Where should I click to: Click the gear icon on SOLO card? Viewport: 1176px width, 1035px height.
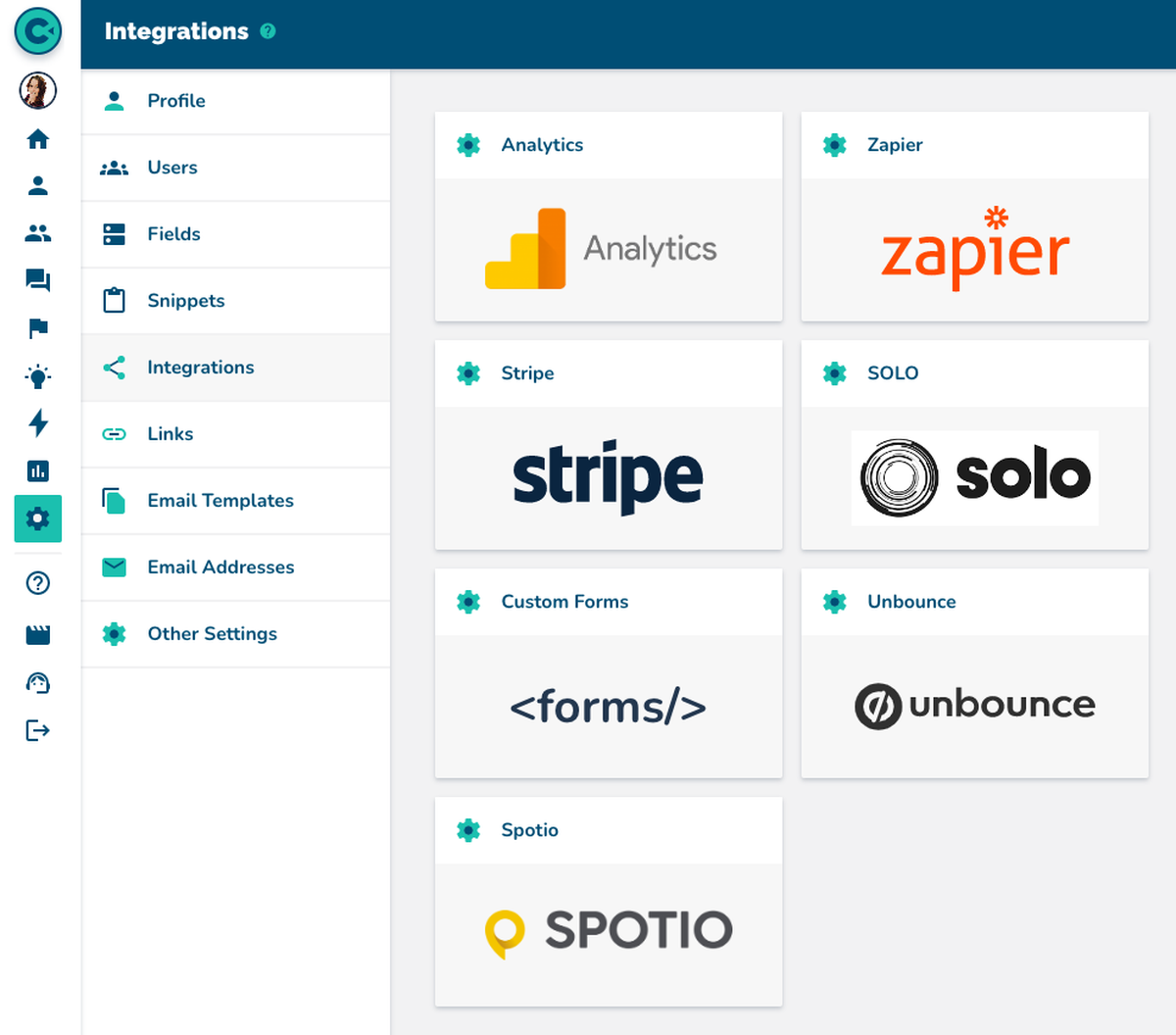(x=835, y=373)
